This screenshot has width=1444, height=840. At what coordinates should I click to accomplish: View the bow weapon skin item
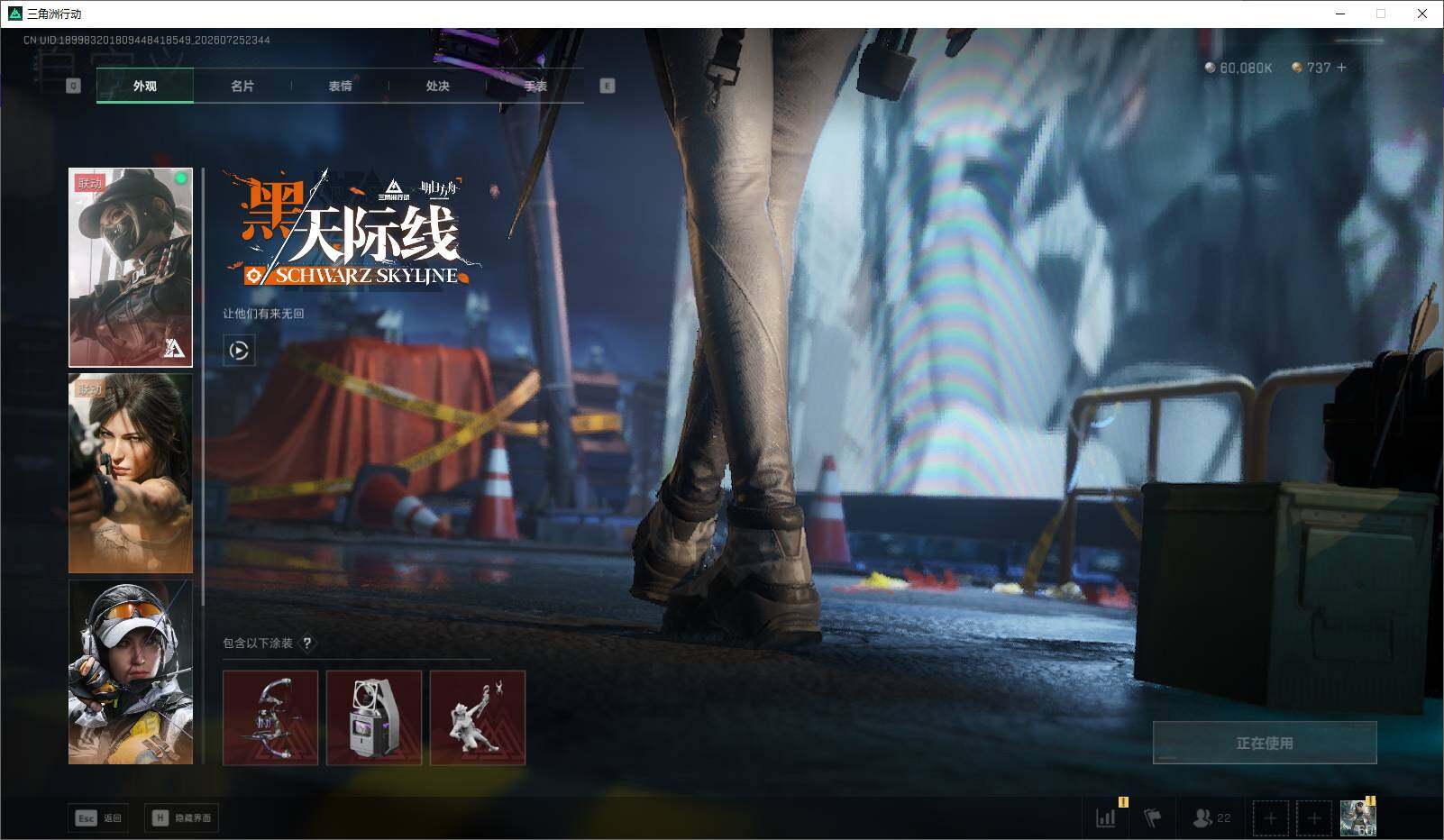click(270, 717)
